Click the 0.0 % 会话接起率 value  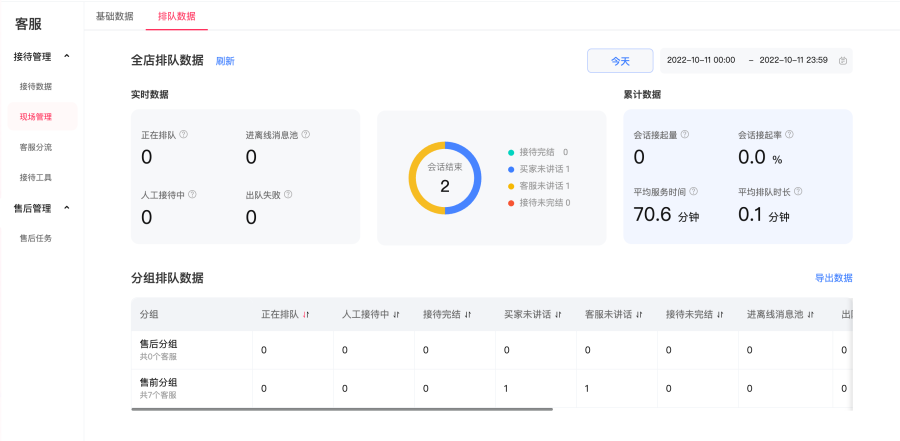(761, 157)
